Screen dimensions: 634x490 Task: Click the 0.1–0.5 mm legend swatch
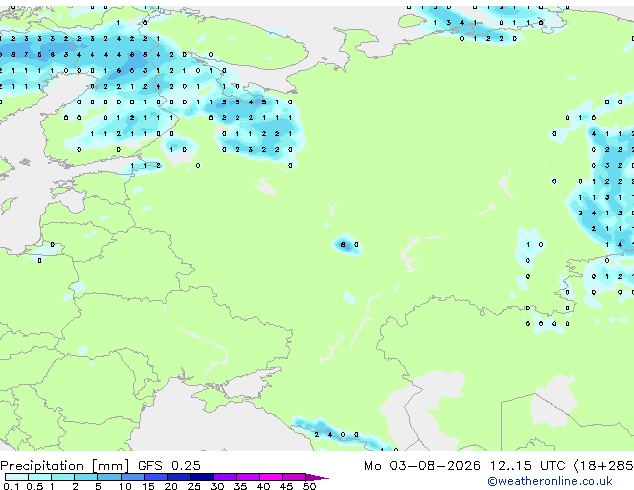point(17,477)
